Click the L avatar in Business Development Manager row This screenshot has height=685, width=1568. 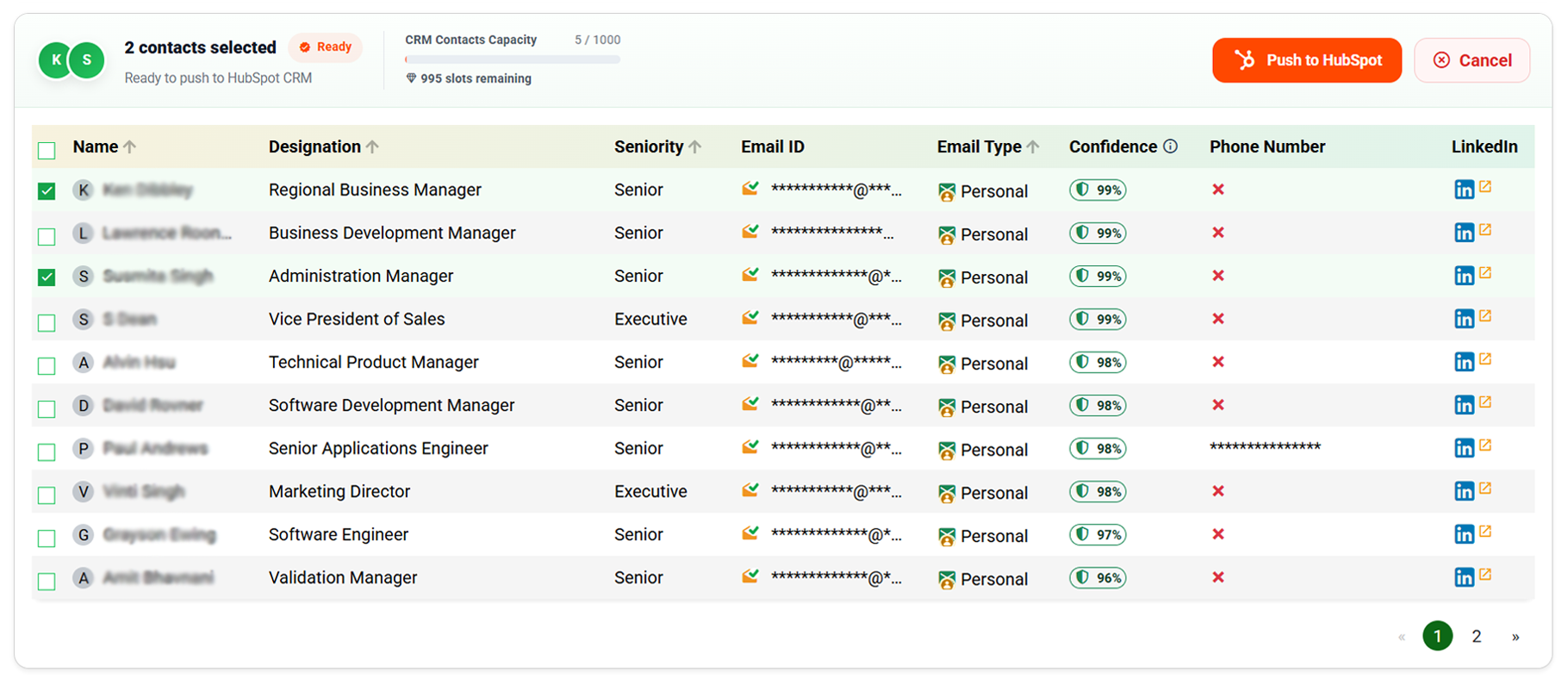click(84, 233)
